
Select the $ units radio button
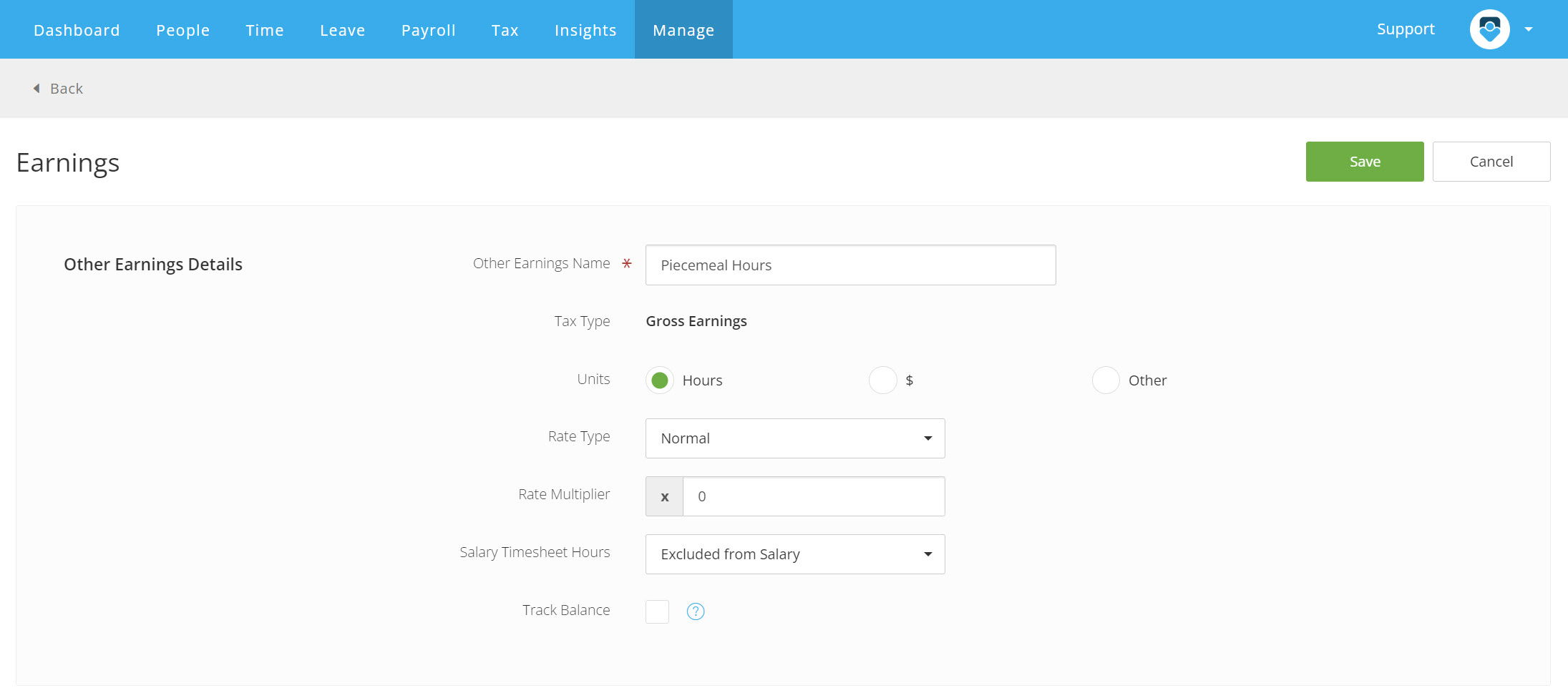pos(882,380)
